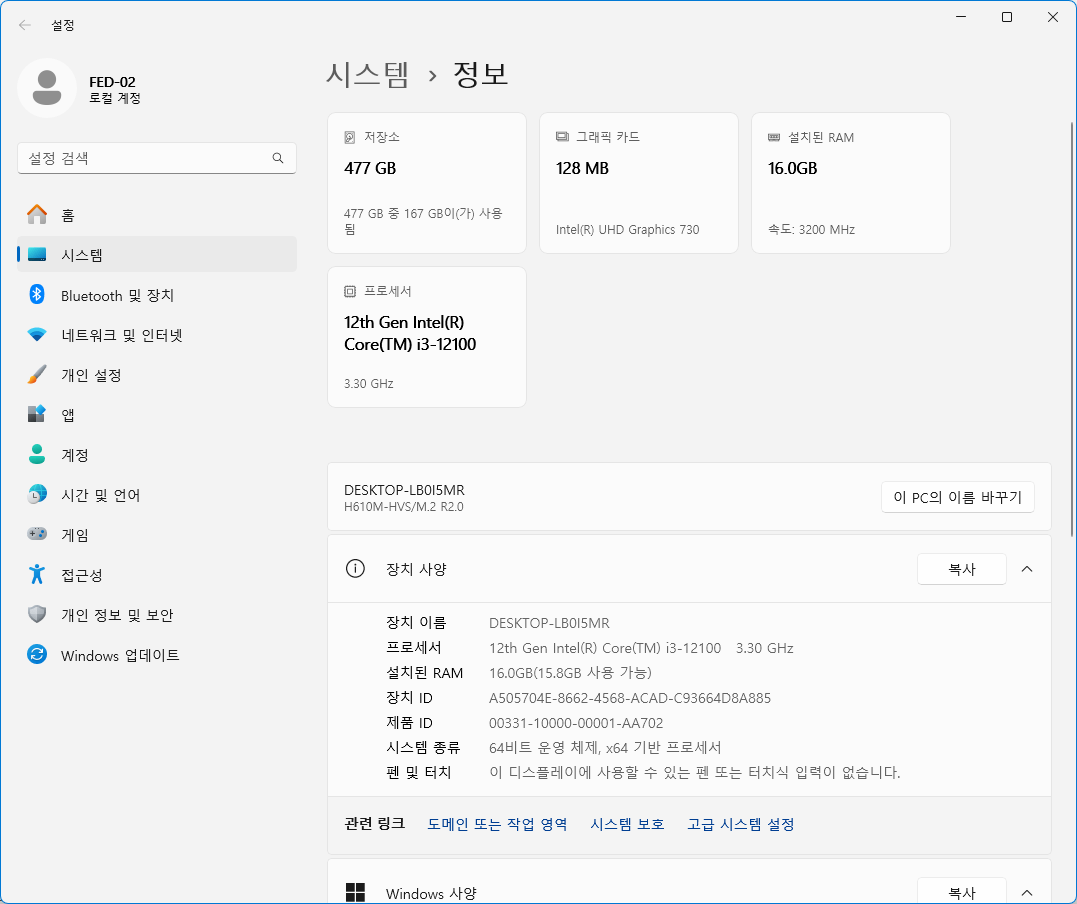Viewport: 1077px width, 904px height.
Task: Open 도메인 또는 작업 영역 link
Action: [497, 824]
